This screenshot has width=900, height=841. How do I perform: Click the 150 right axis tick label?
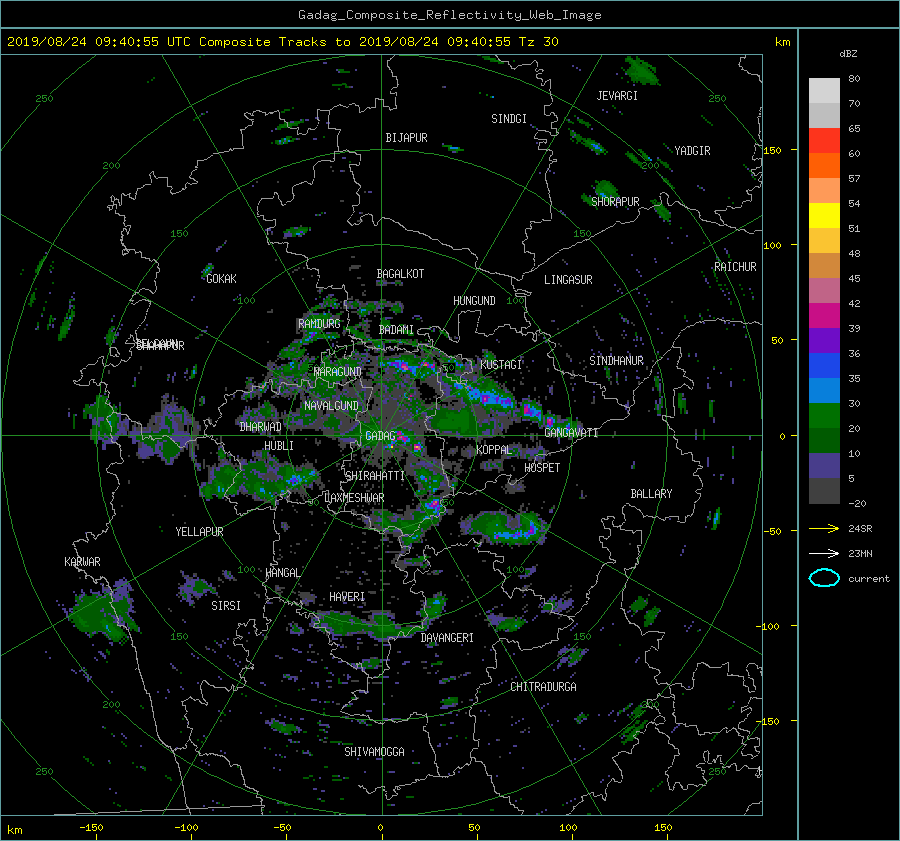pyautogui.click(x=773, y=150)
